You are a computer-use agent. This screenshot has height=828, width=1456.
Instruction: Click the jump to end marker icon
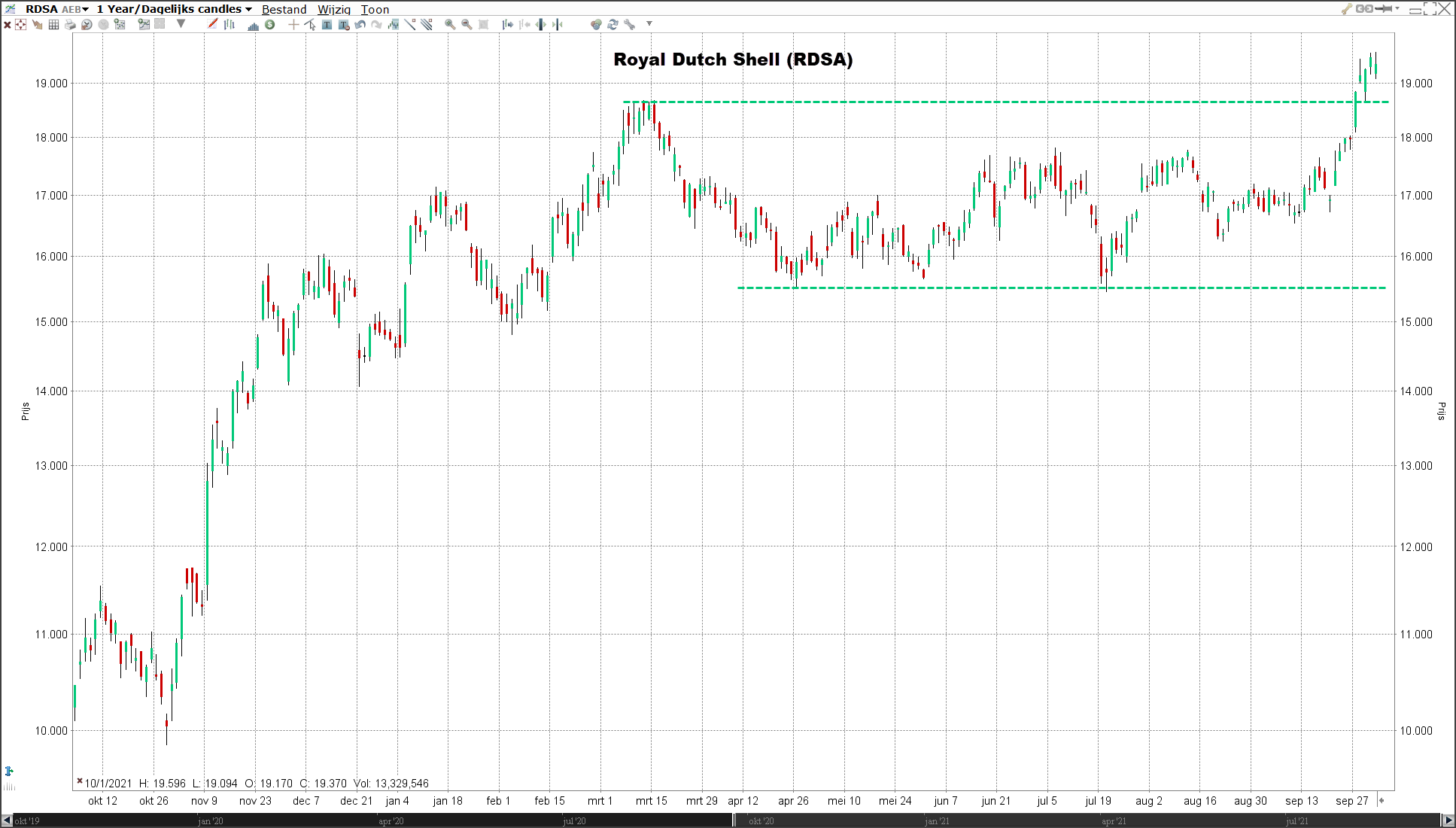[558, 25]
